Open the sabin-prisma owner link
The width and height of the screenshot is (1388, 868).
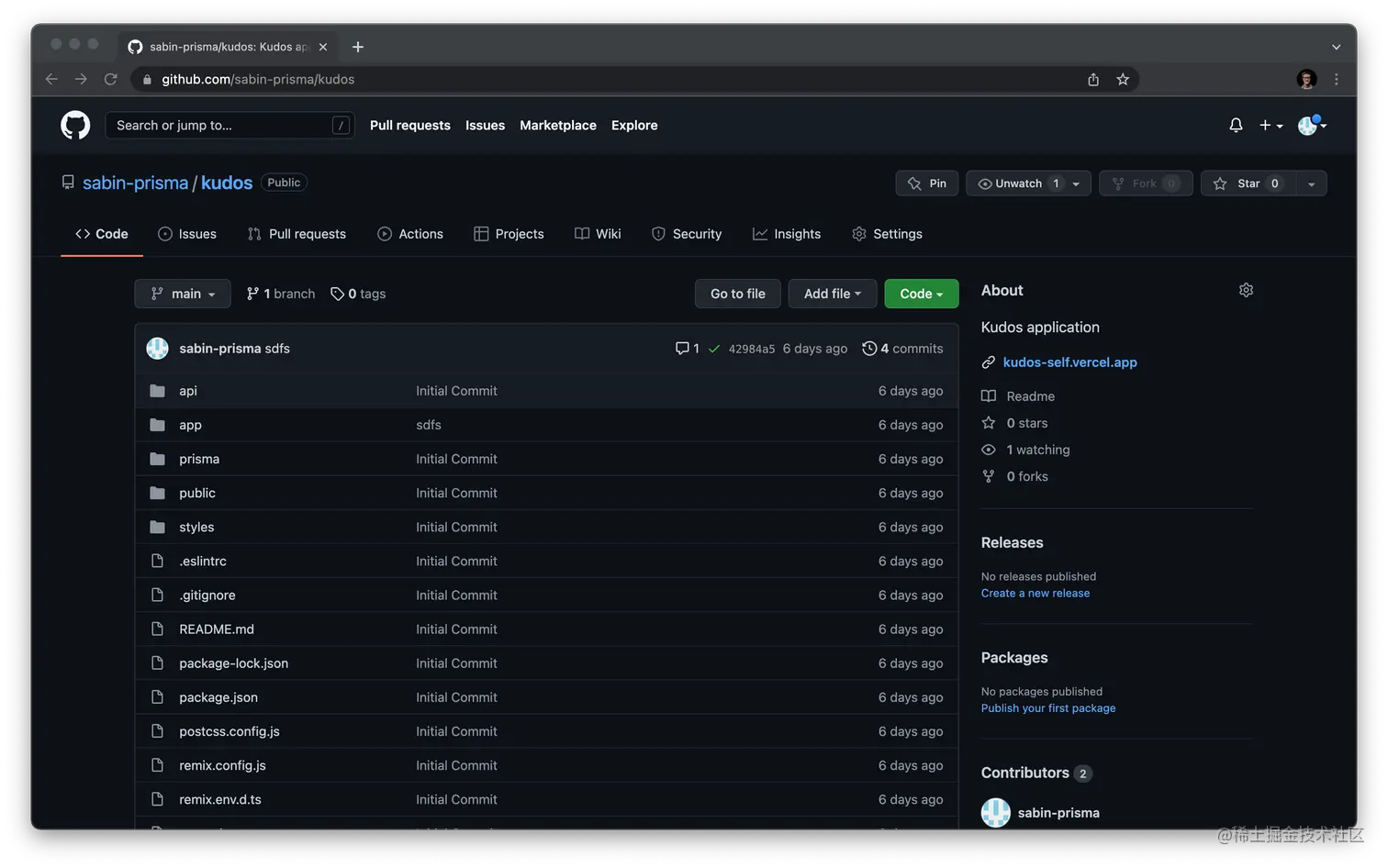135,183
